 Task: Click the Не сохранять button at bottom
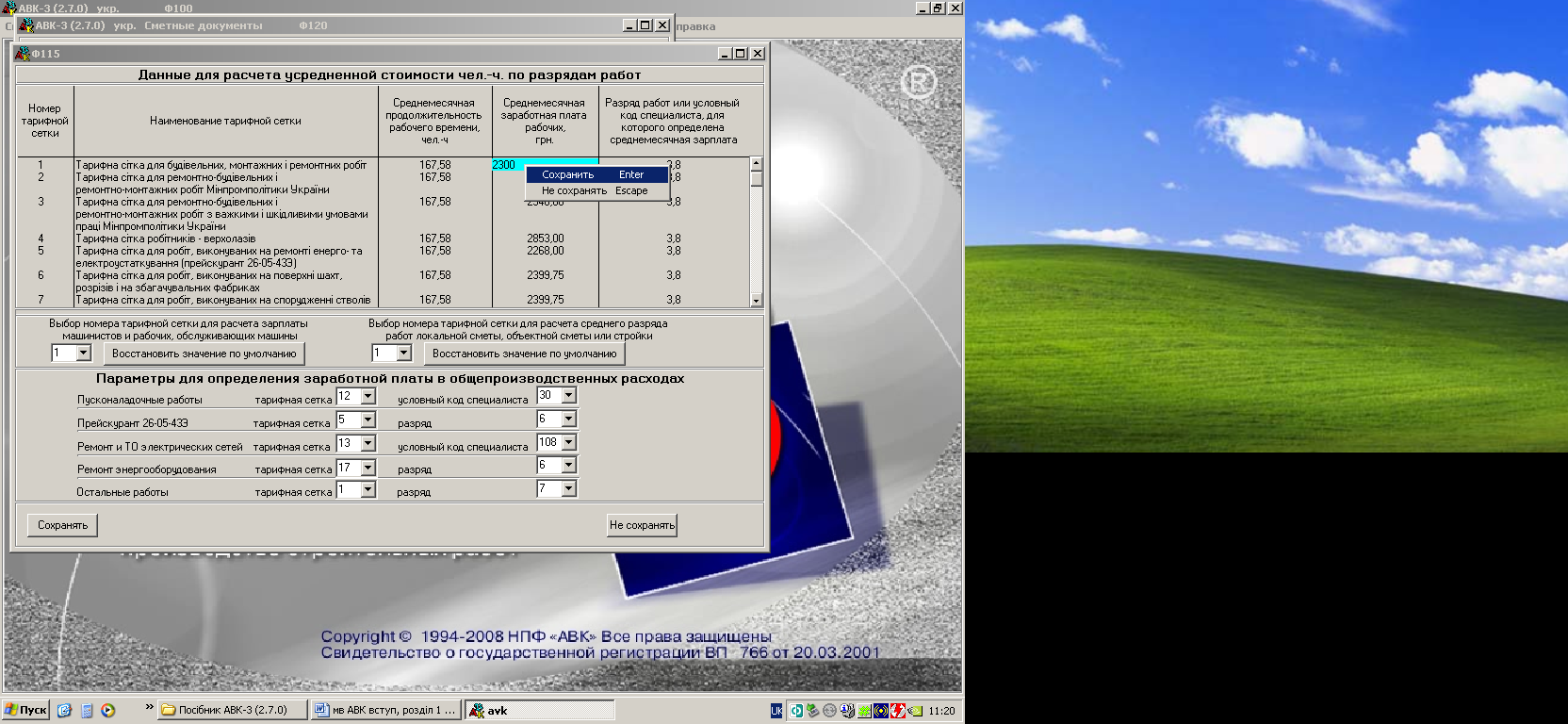click(x=642, y=525)
